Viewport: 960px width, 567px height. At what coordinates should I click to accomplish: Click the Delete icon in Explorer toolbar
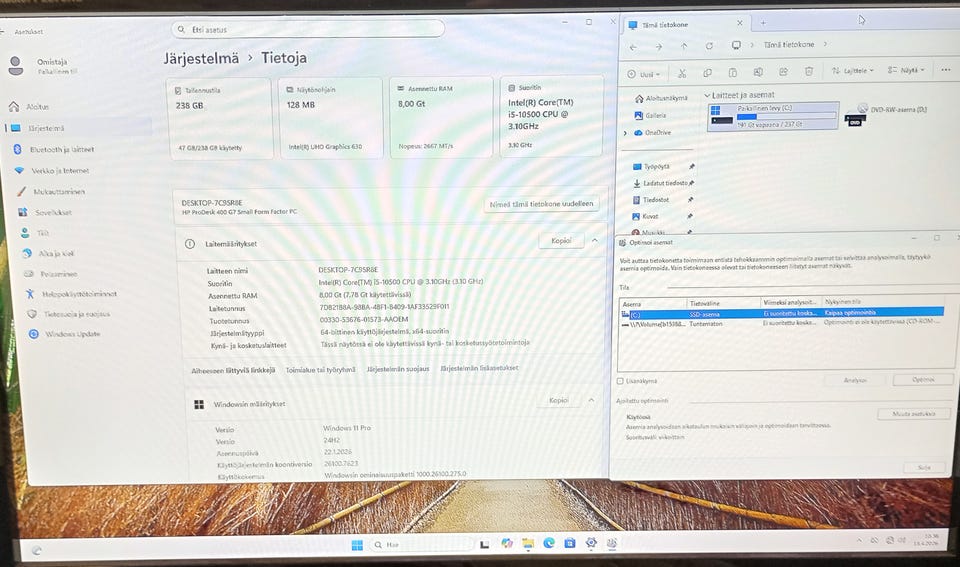click(809, 72)
